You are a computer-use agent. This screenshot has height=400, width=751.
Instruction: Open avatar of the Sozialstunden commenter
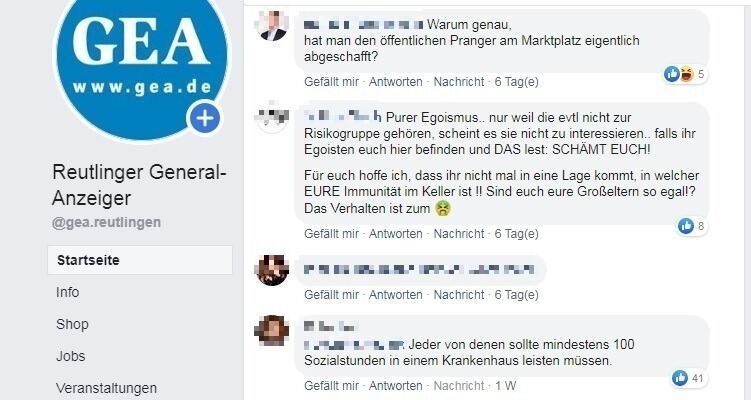[x=272, y=330]
